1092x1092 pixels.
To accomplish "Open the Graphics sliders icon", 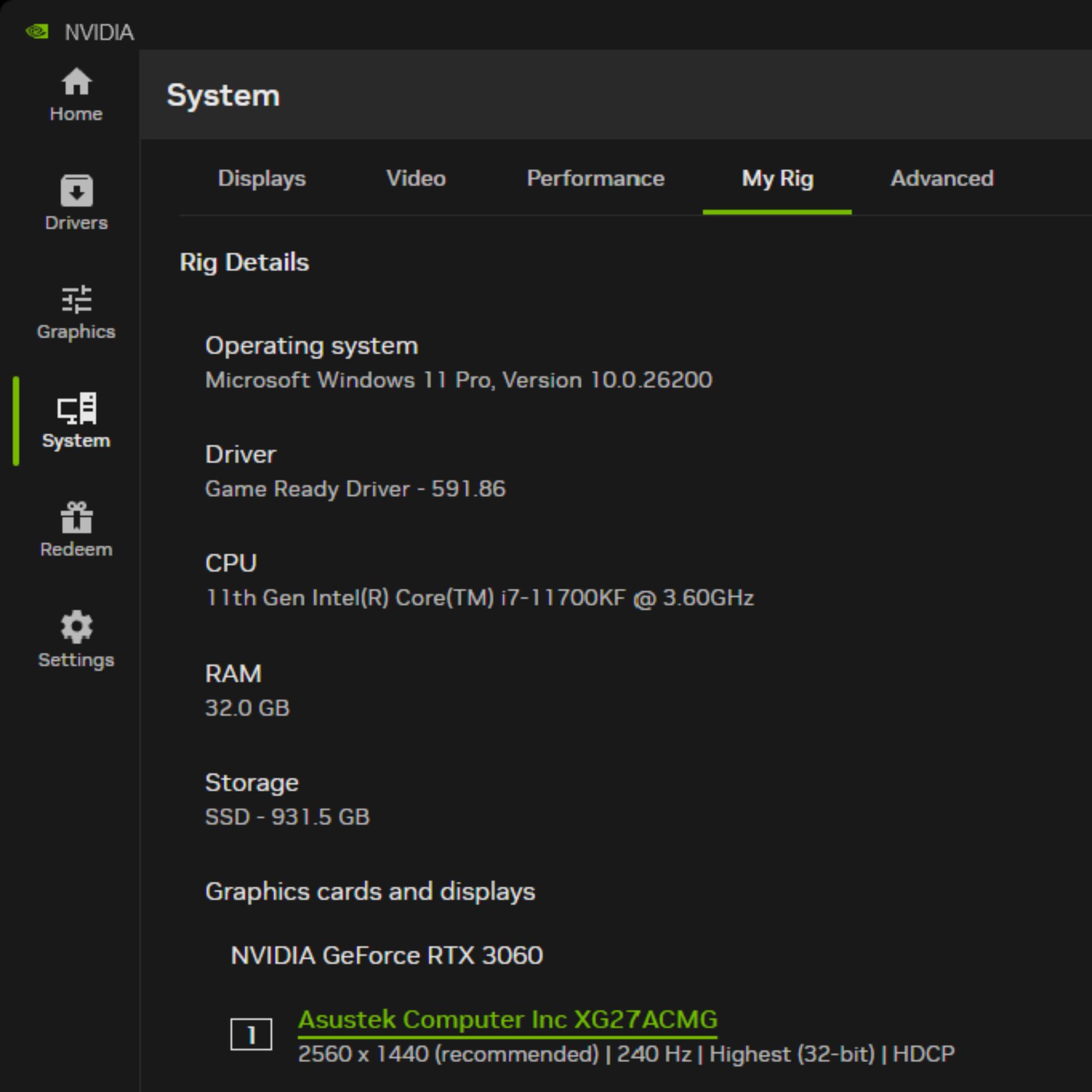I will (x=76, y=299).
